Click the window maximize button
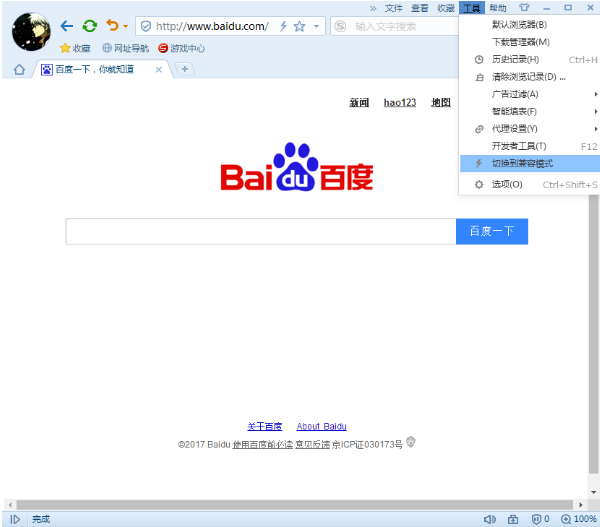 point(568,8)
